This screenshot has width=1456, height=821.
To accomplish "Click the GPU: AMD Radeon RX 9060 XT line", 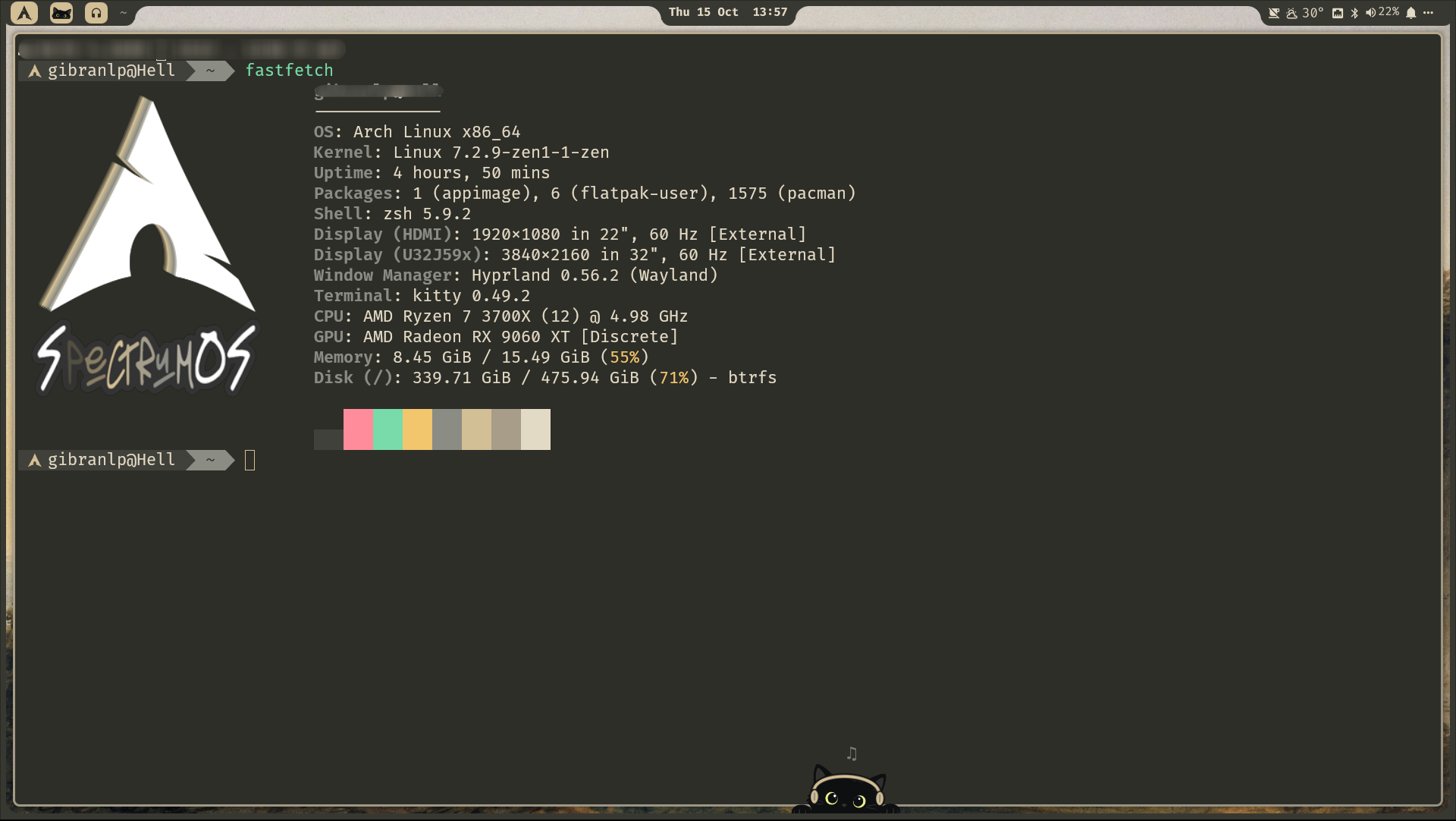I will tap(496, 337).
